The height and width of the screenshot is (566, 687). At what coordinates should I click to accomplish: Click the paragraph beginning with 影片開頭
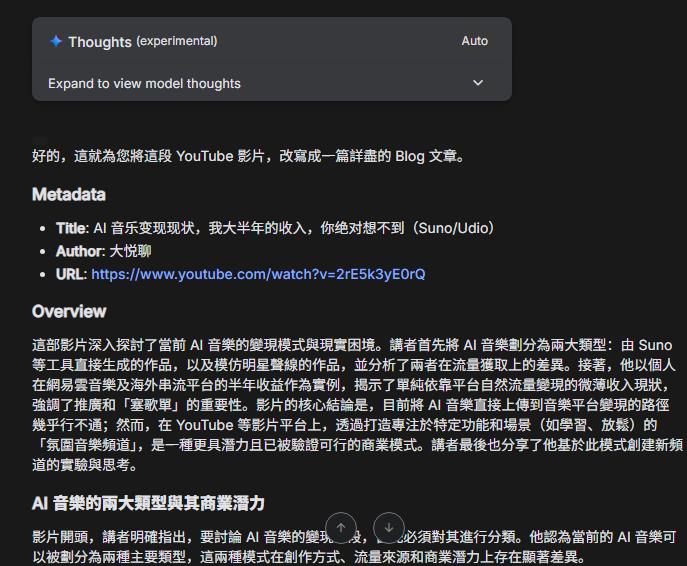[354, 547]
